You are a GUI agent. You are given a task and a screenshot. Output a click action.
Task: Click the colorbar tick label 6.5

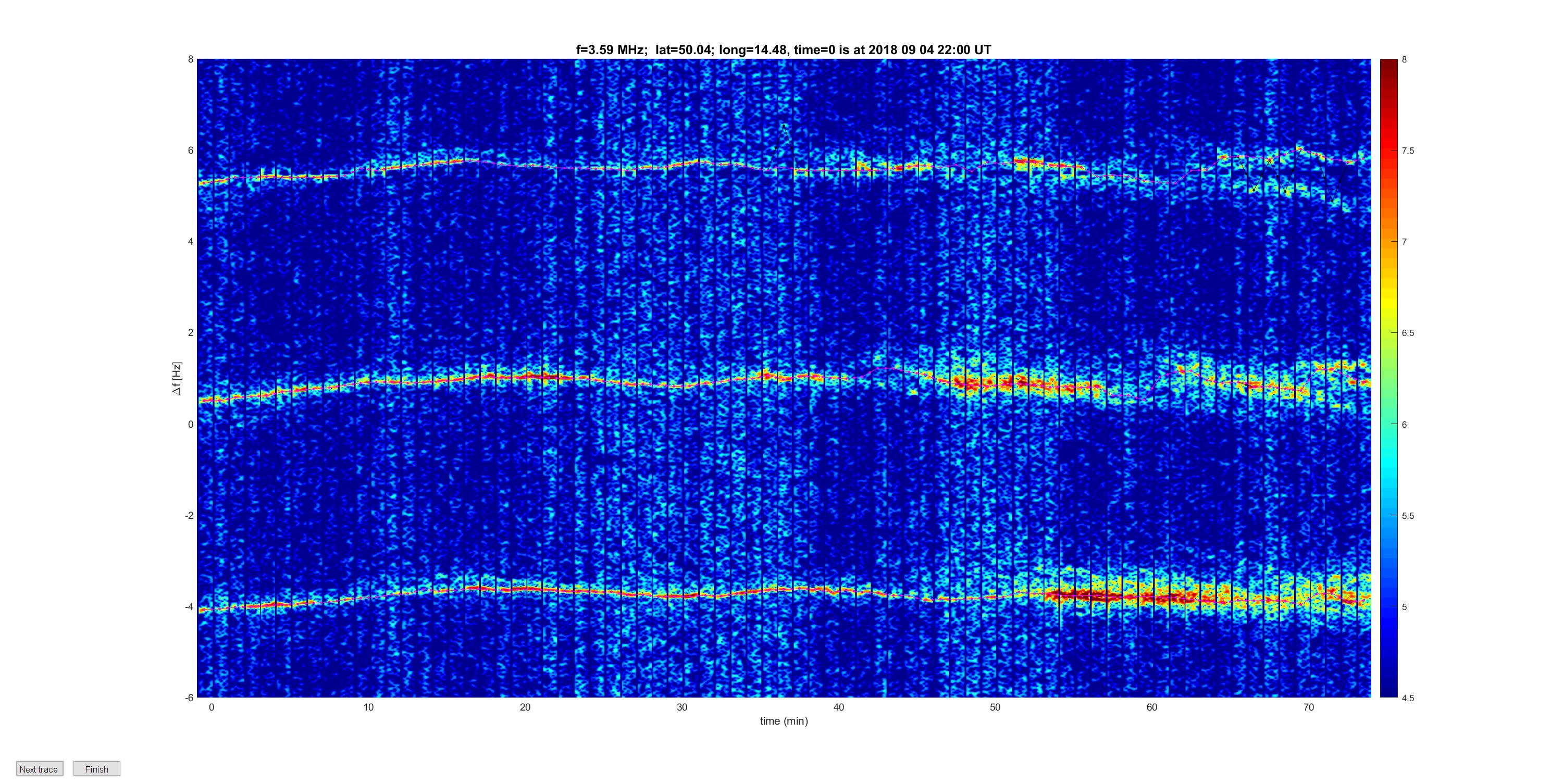point(1408,333)
